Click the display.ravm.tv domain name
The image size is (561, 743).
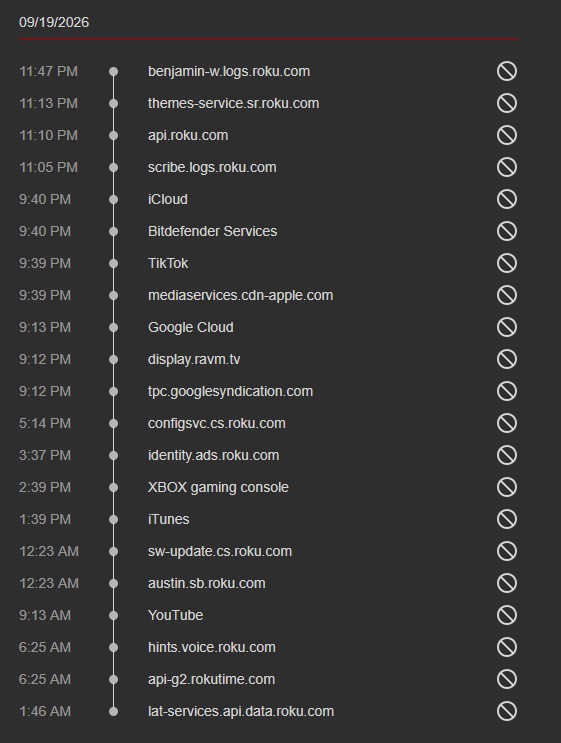tap(194, 359)
